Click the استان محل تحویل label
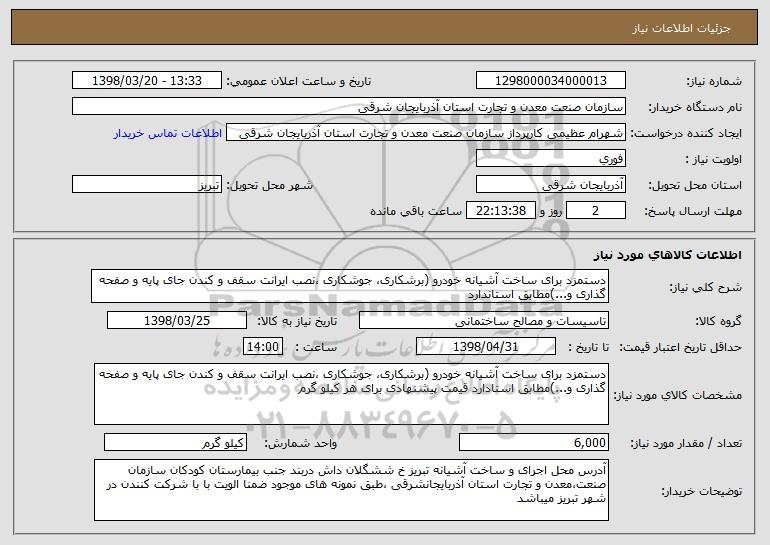Image resolution: width=770 pixels, height=545 pixels. (x=695, y=185)
